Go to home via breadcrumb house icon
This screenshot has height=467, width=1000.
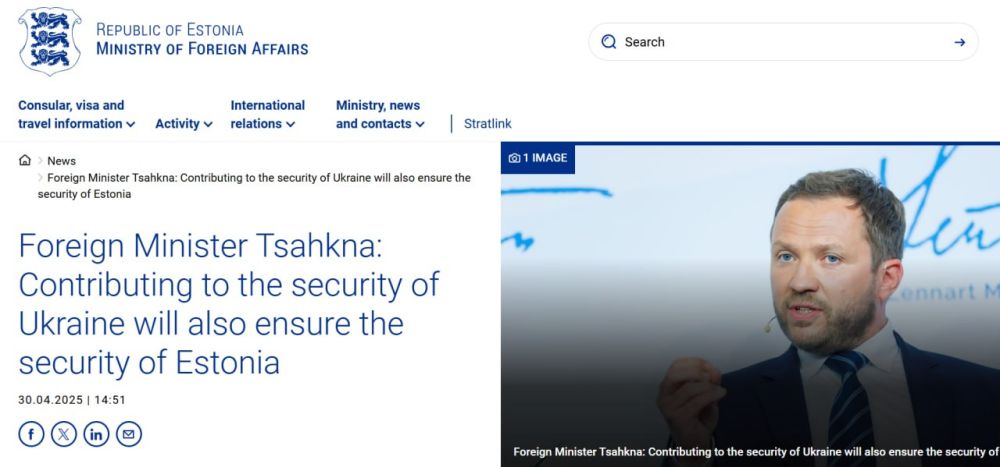pos(25,160)
